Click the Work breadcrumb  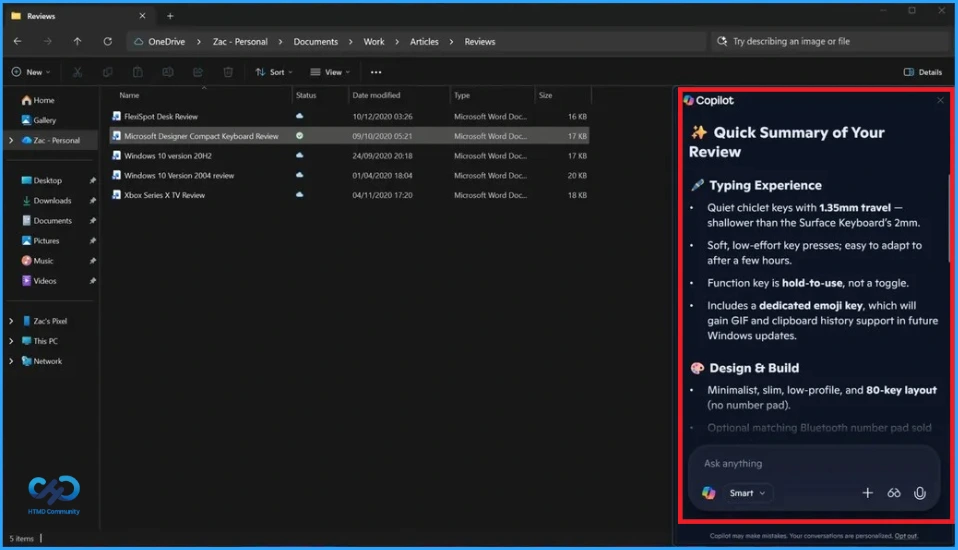coord(374,42)
